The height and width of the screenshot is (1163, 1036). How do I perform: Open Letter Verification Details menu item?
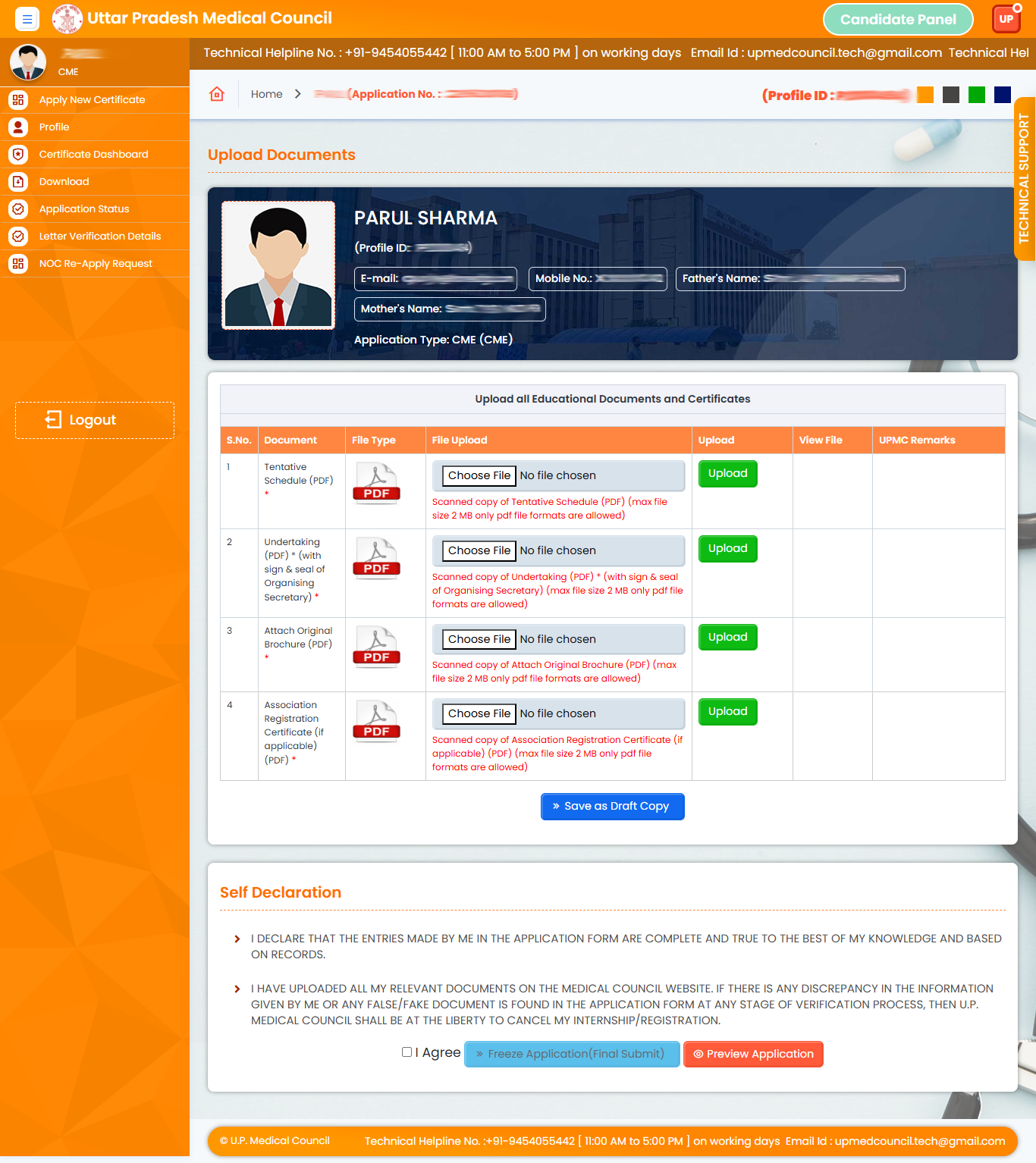pos(100,237)
